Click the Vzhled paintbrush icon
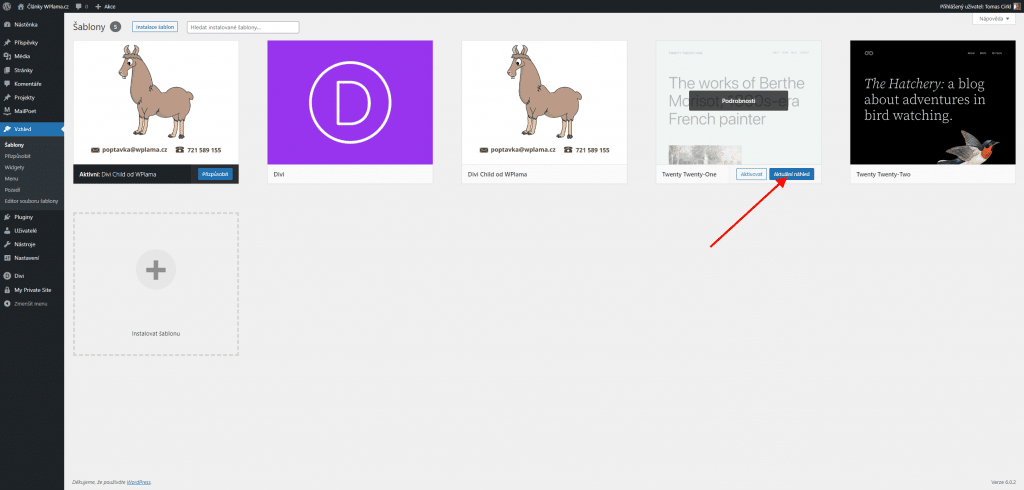The height and width of the screenshot is (490, 1024). (x=7, y=129)
